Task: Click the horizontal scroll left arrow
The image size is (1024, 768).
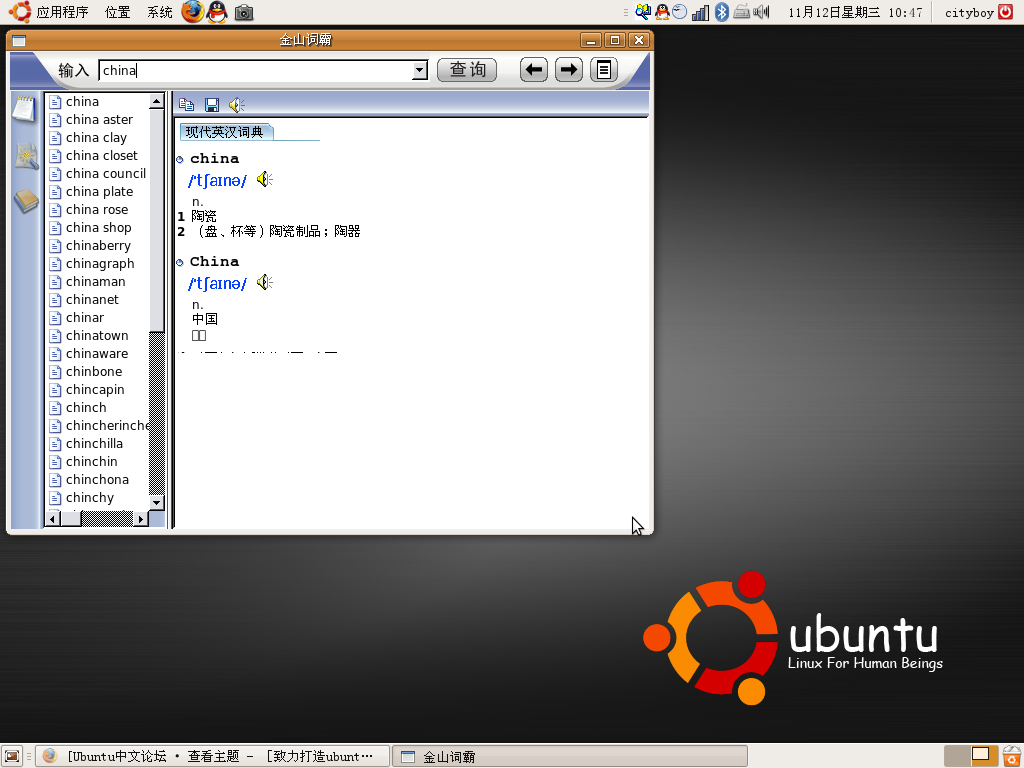Action: [54, 519]
